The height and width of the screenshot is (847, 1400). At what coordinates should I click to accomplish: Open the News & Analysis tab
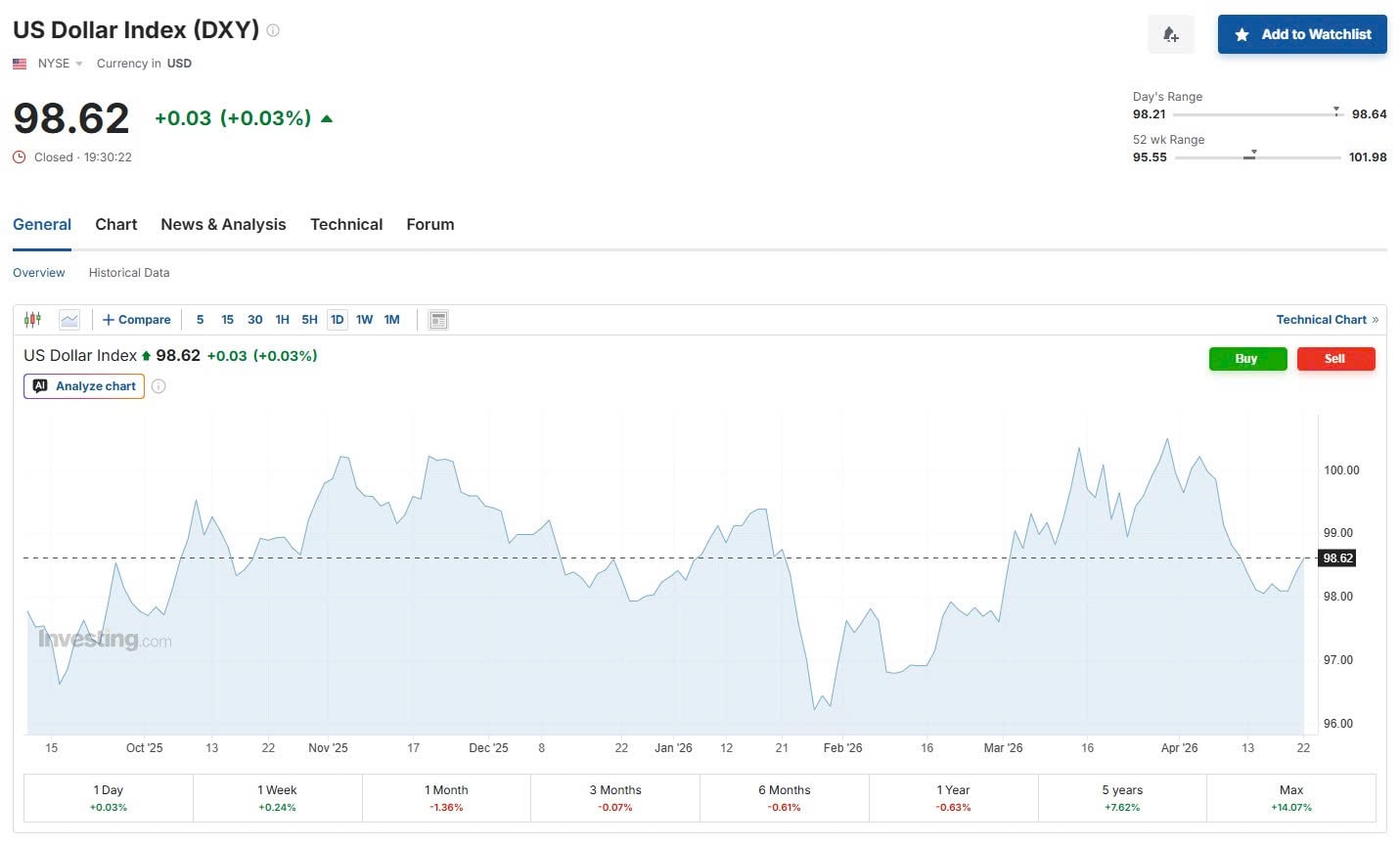tap(223, 225)
